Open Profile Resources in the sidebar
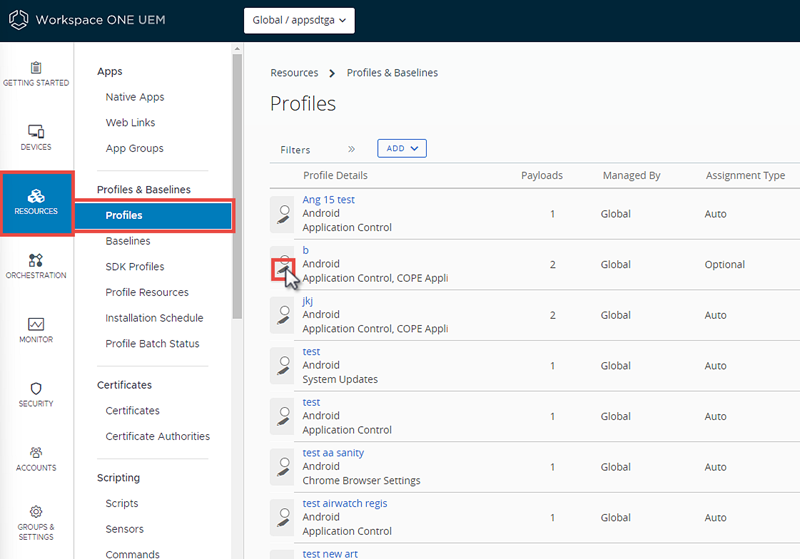 pos(147,292)
